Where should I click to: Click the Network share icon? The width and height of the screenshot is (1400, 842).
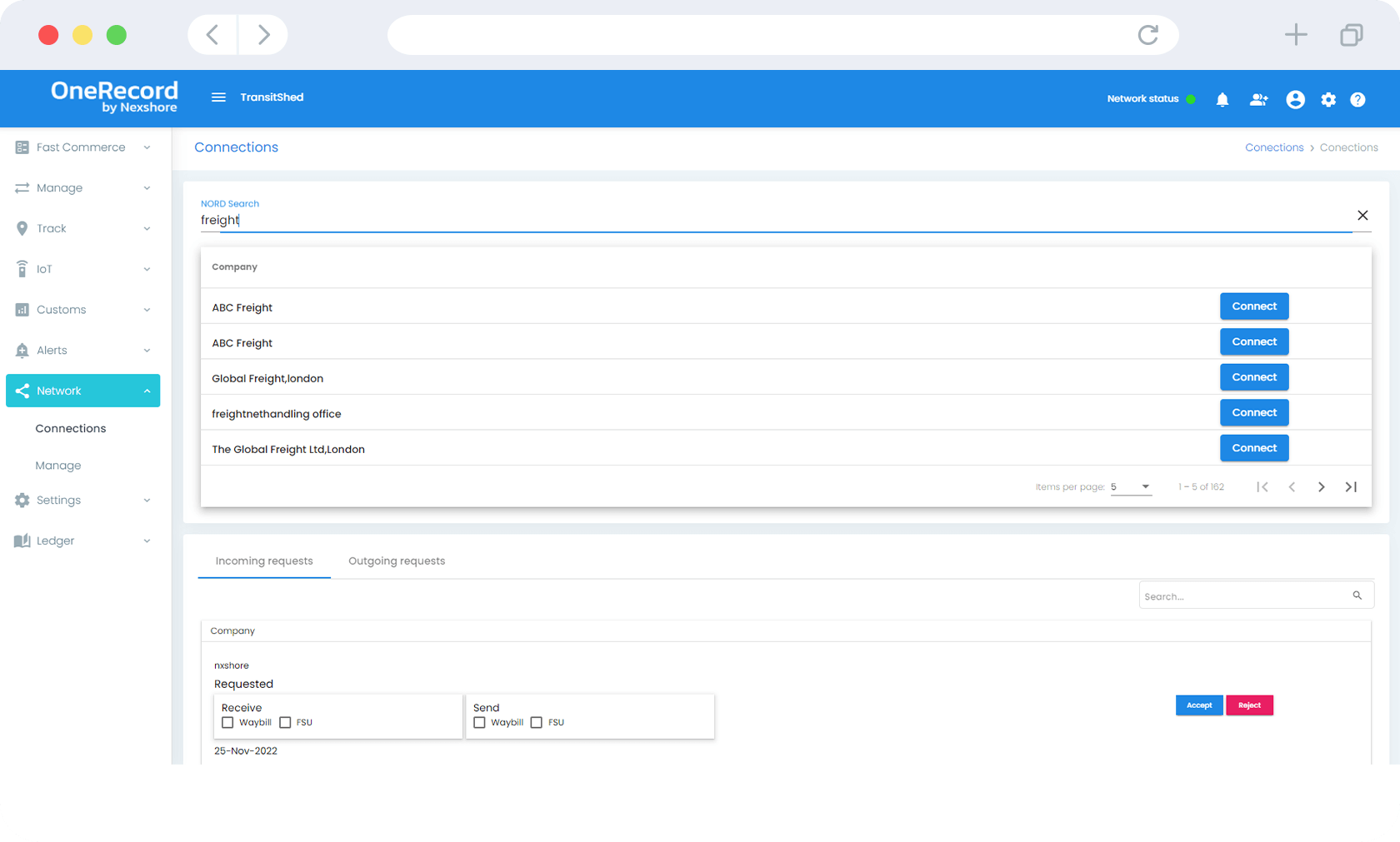pos(22,391)
